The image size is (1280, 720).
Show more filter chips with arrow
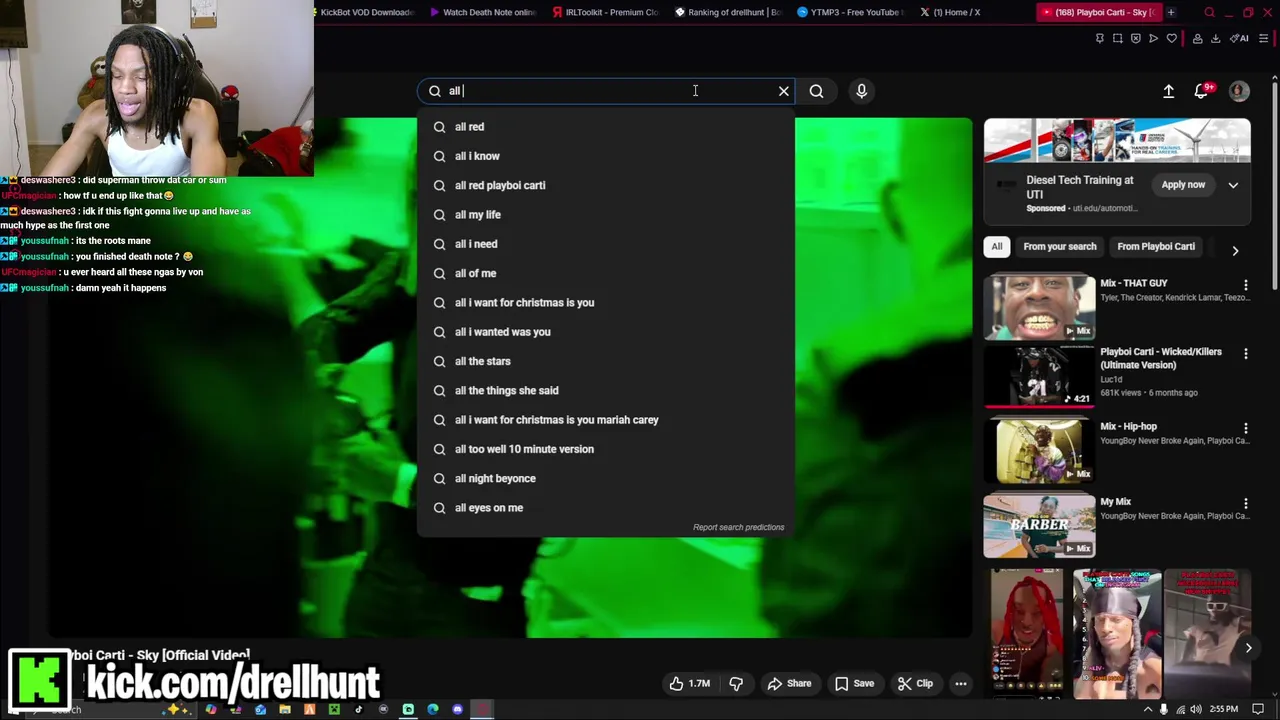pyautogui.click(x=1235, y=251)
